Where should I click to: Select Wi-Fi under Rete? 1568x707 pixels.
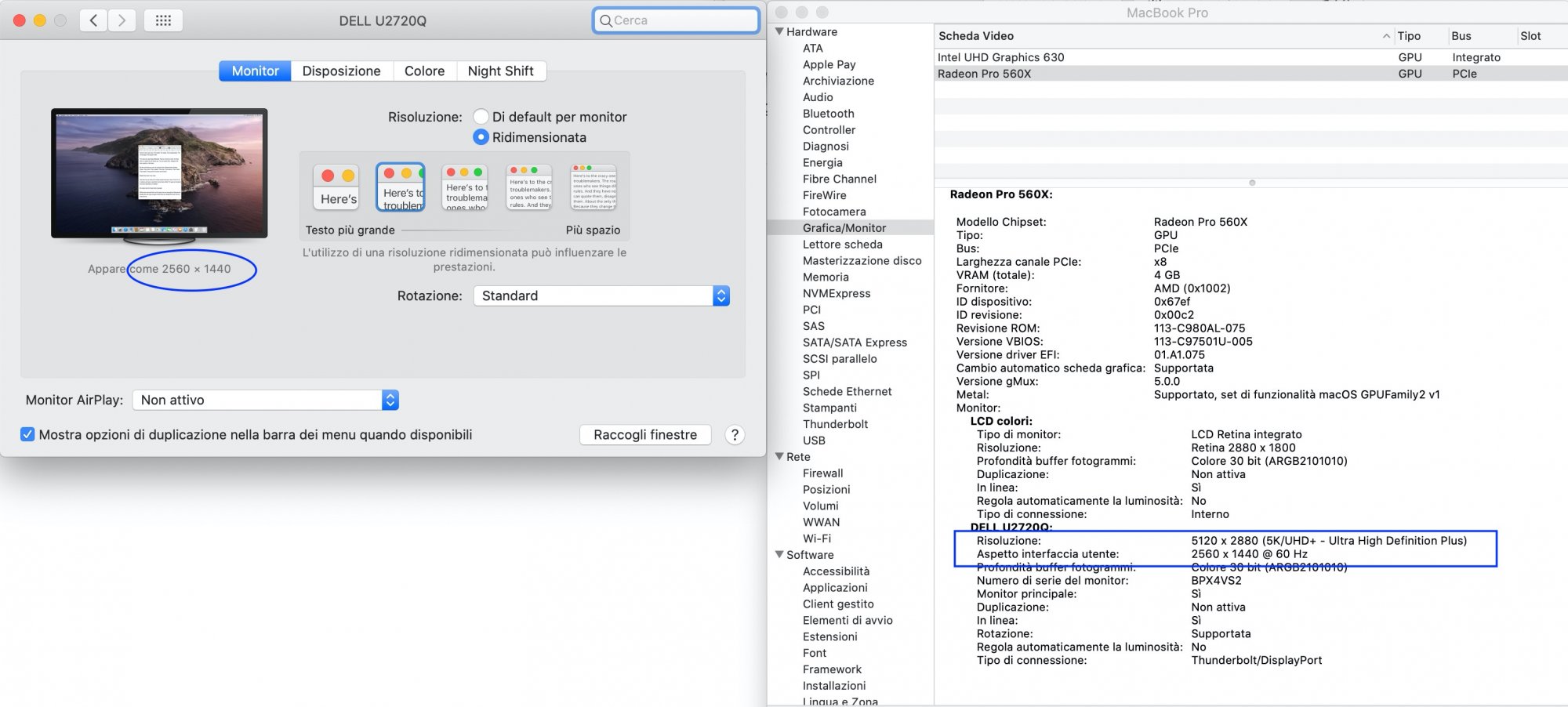[x=816, y=538]
